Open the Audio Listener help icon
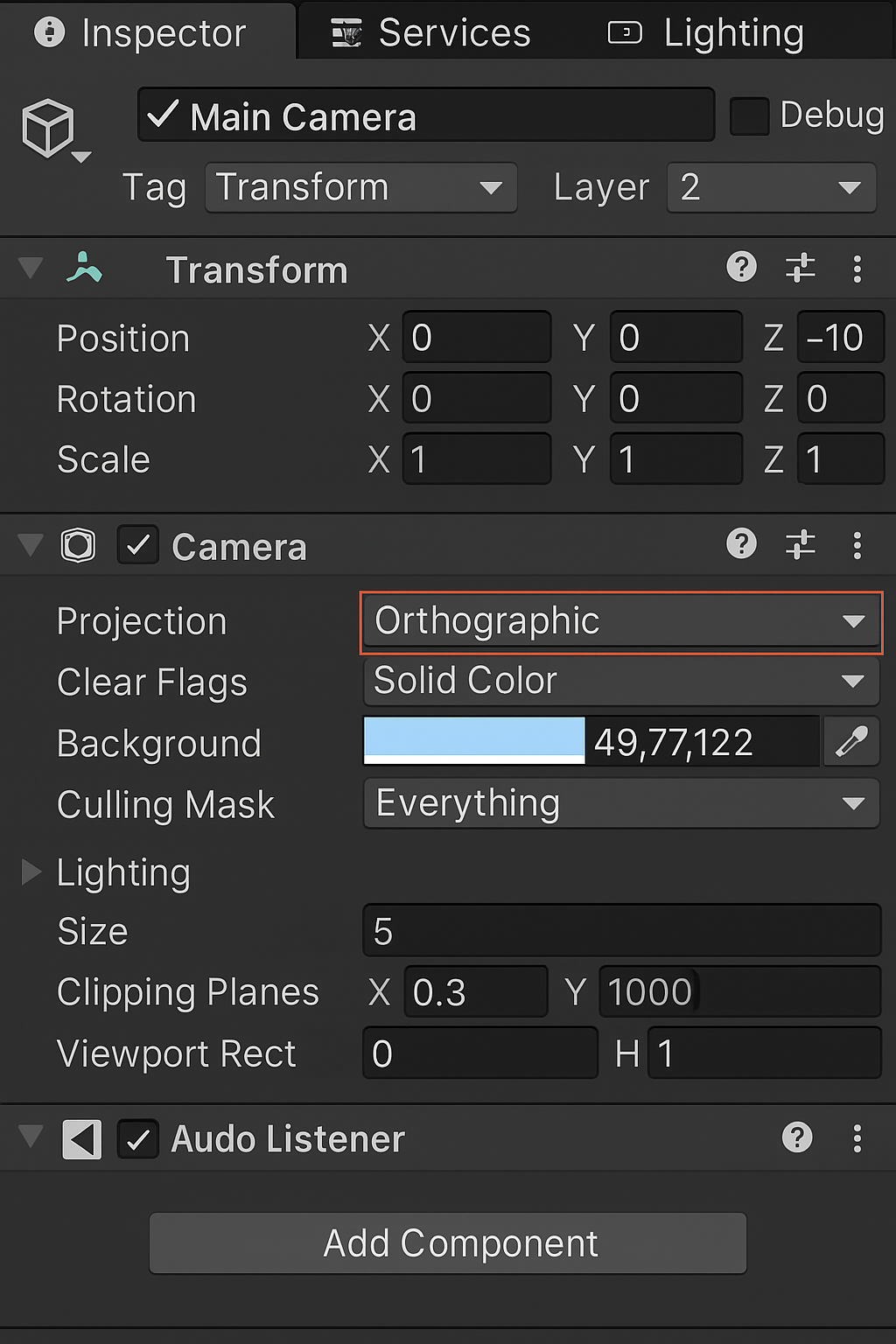 point(797,1137)
